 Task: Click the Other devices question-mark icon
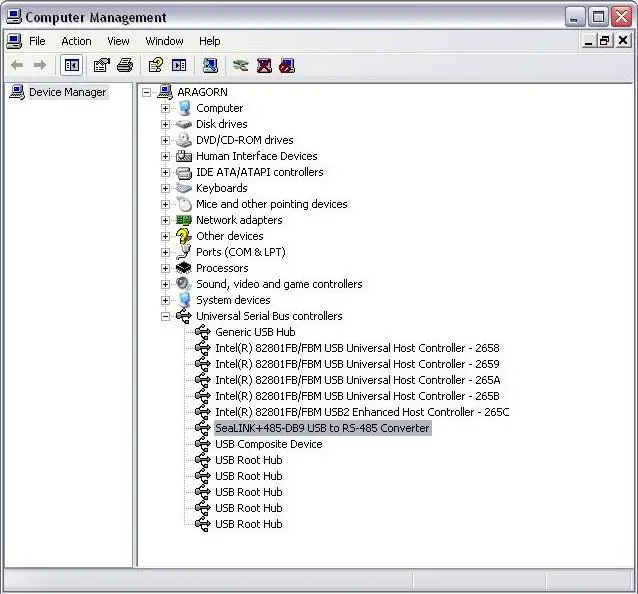tap(184, 236)
